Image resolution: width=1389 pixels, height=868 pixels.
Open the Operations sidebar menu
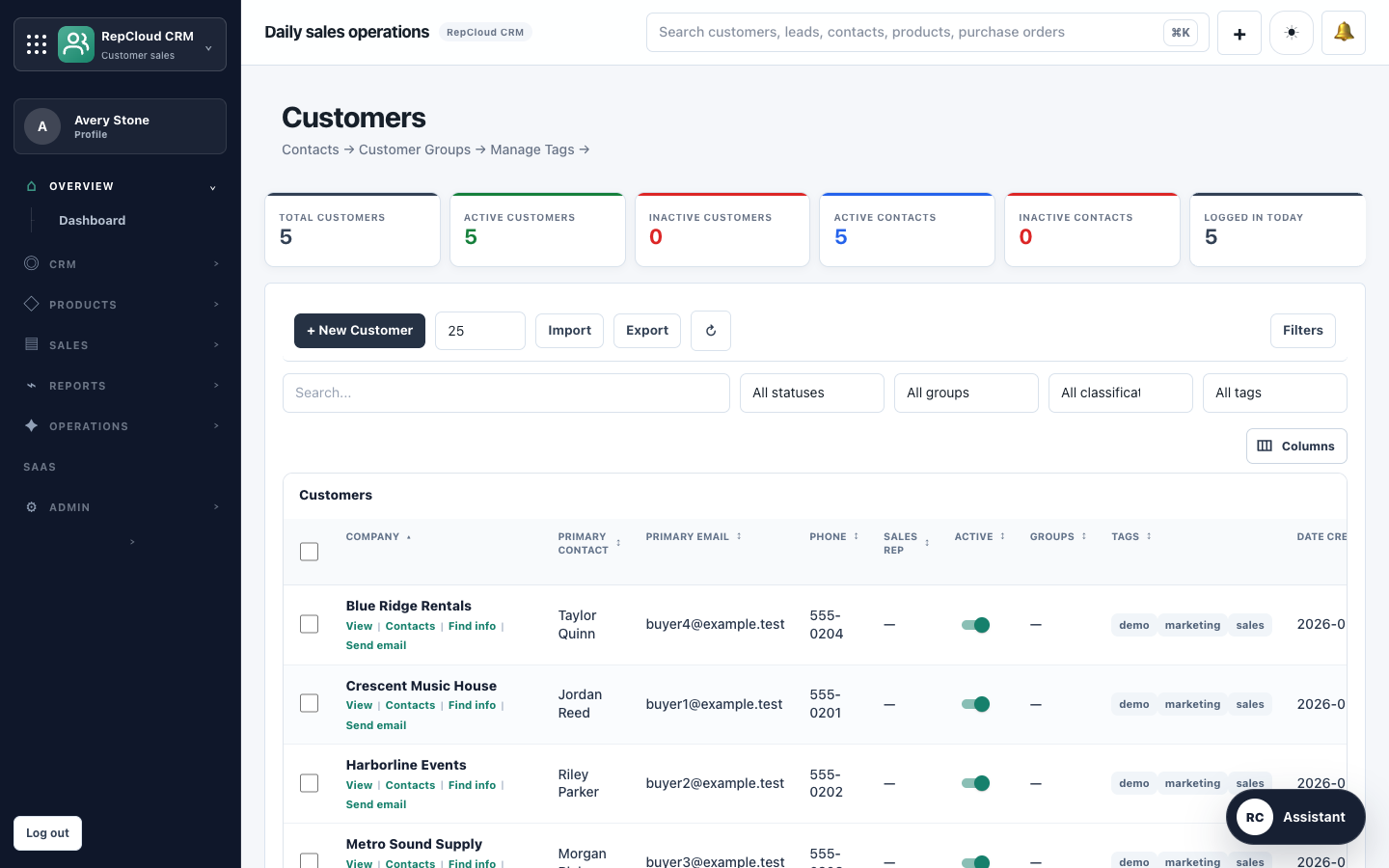click(x=121, y=426)
